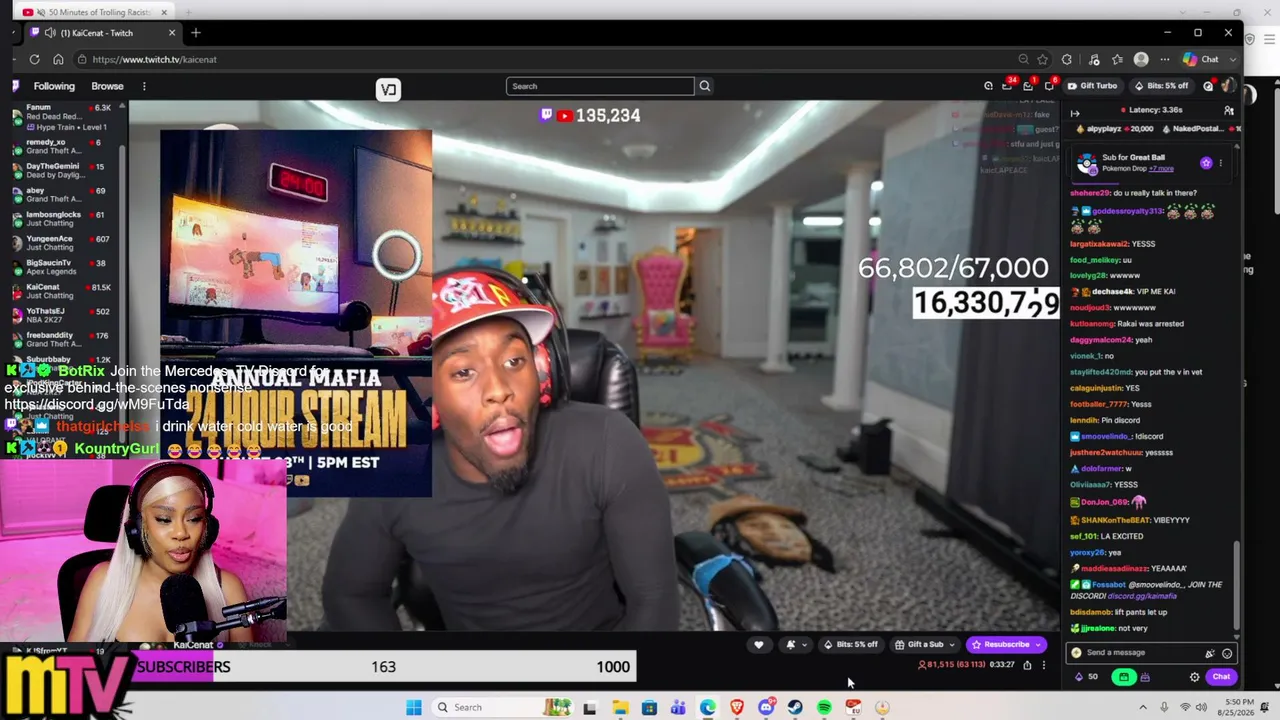Open Brave browser from the taskbar
This screenshot has height=720, width=1280.
(737, 707)
